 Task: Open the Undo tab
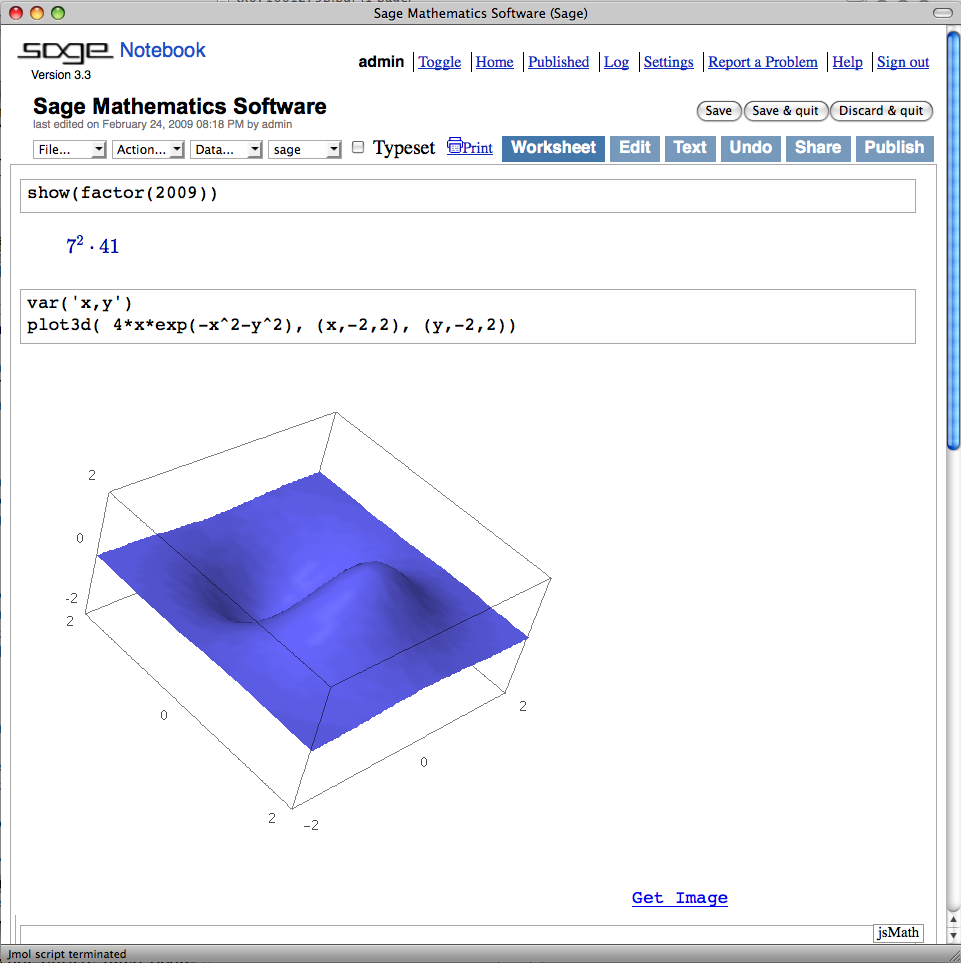coord(750,149)
